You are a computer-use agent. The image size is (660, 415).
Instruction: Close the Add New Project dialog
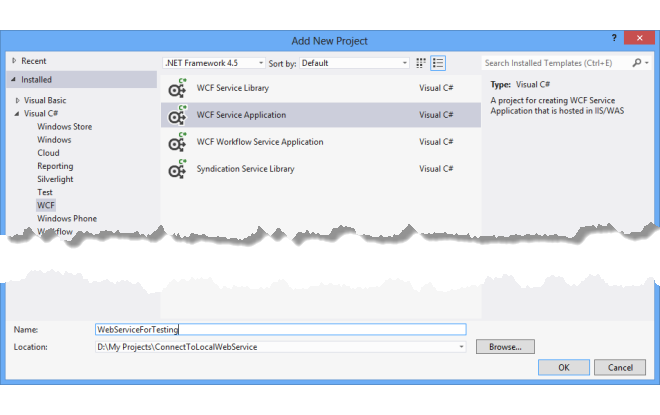click(x=639, y=38)
